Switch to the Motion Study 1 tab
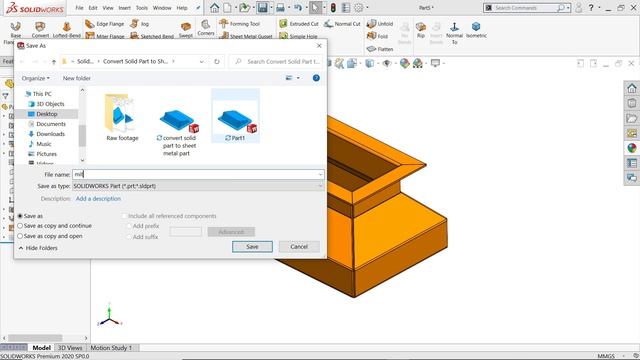The width and height of the screenshot is (640, 360). (x=111, y=348)
